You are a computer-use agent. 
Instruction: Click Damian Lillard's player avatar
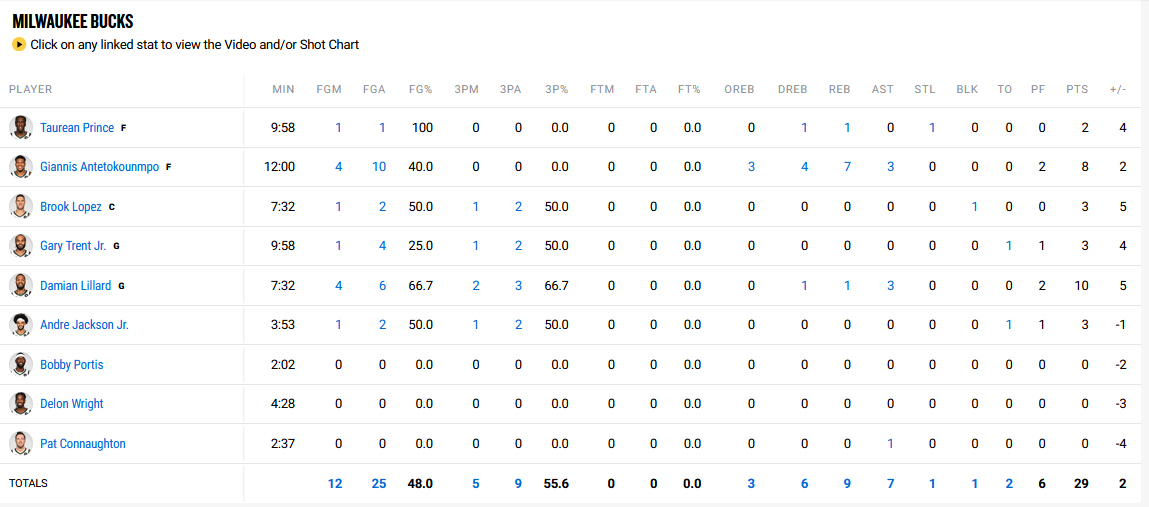click(21, 285)
